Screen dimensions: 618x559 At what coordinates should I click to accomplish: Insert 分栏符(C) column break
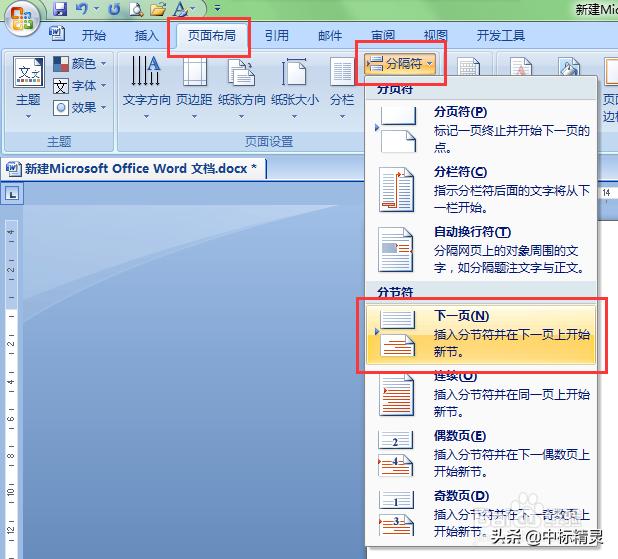(x=481, y=189)
